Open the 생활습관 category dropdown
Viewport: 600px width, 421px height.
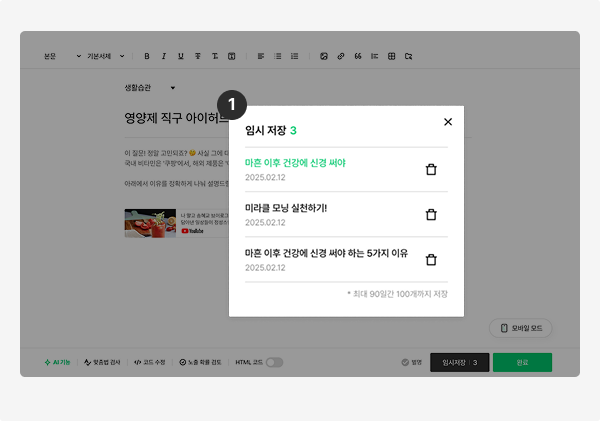coord(150,88)
